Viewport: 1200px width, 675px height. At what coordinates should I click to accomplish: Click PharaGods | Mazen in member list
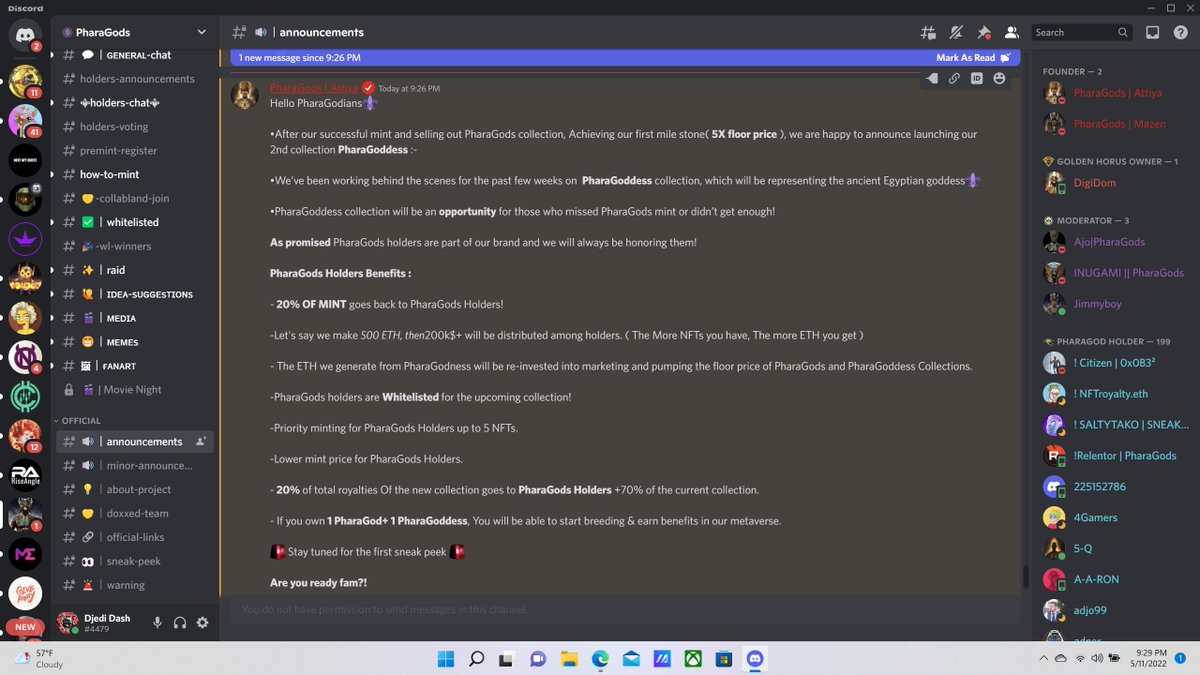(x=1117, y=124)
